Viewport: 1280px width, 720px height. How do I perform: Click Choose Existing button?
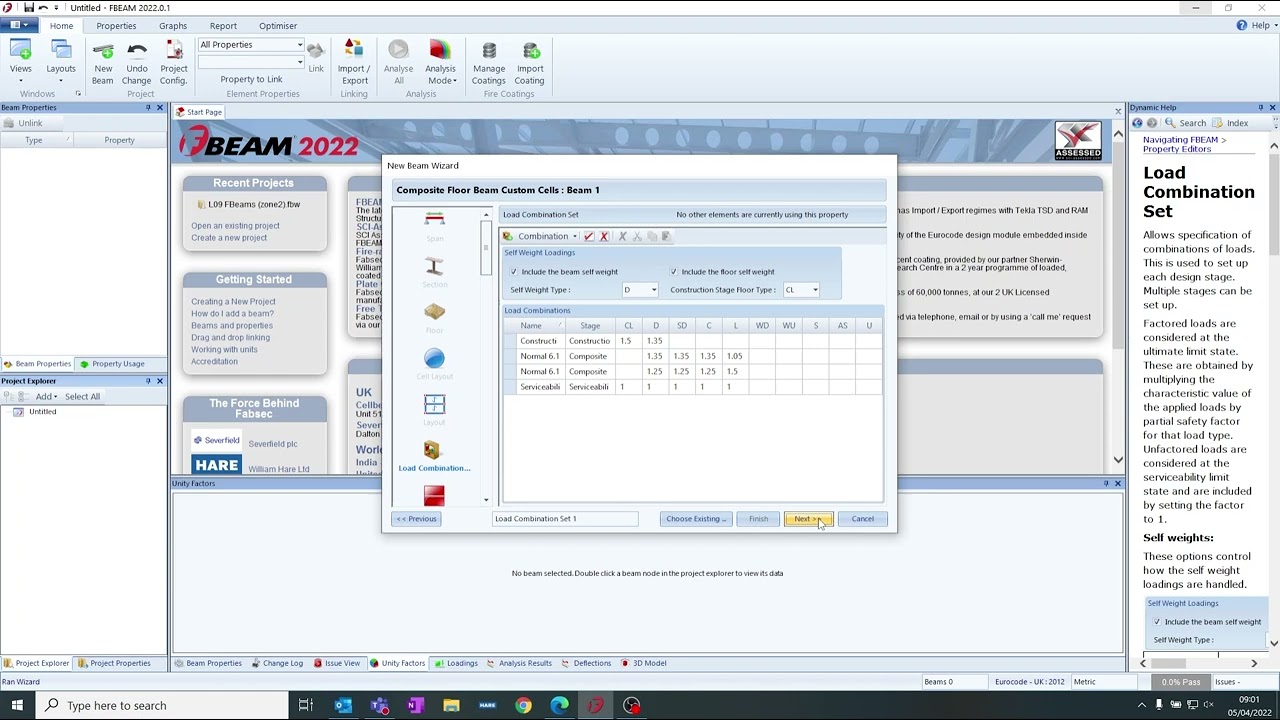(695, 519)
